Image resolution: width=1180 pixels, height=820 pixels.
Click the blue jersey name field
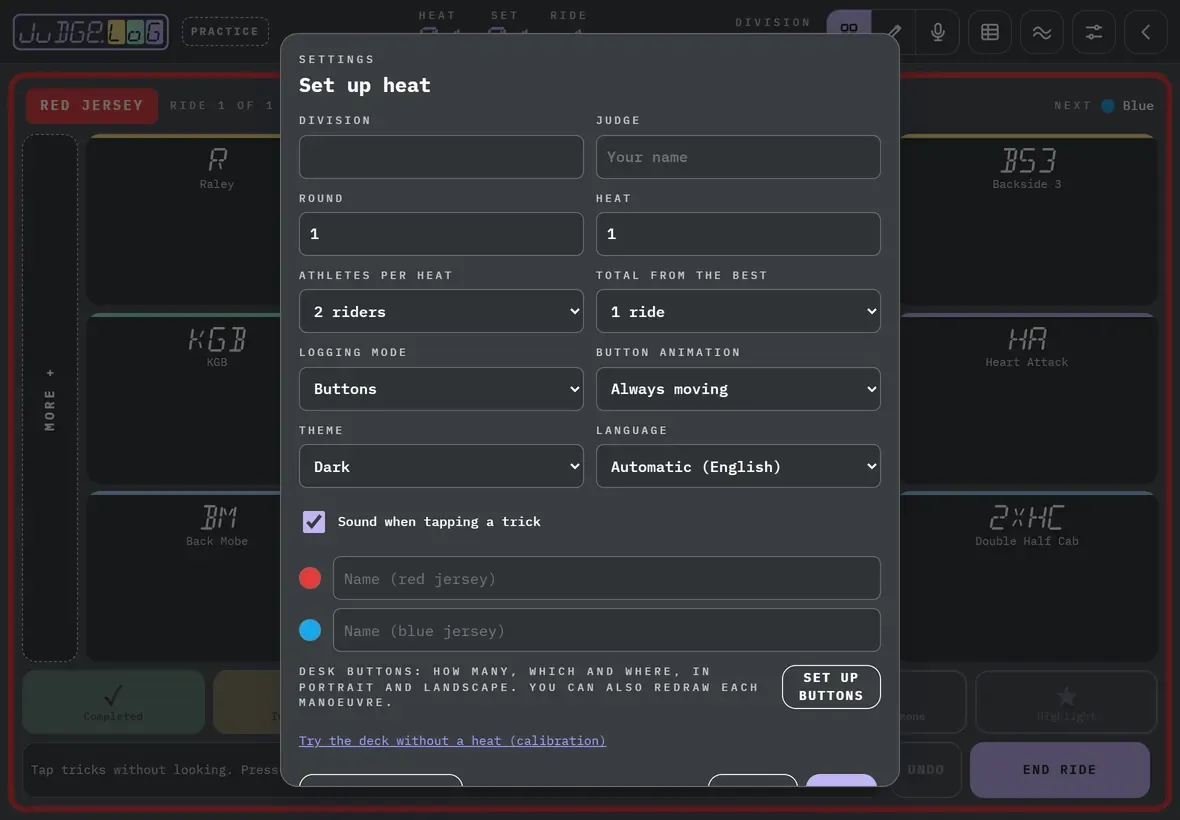pos(607,630)
